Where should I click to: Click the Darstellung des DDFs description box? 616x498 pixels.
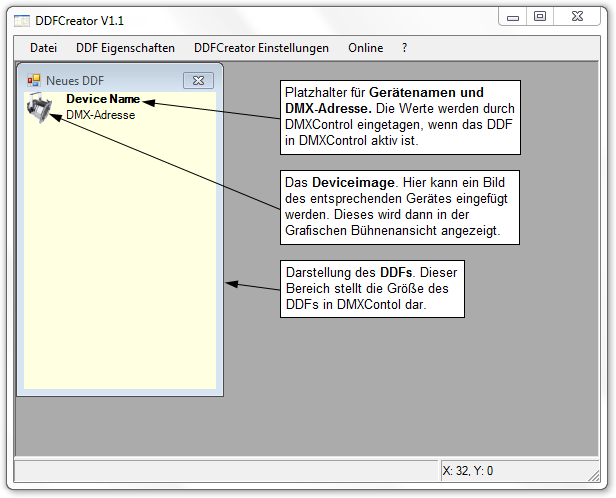[x=373, y=289]
